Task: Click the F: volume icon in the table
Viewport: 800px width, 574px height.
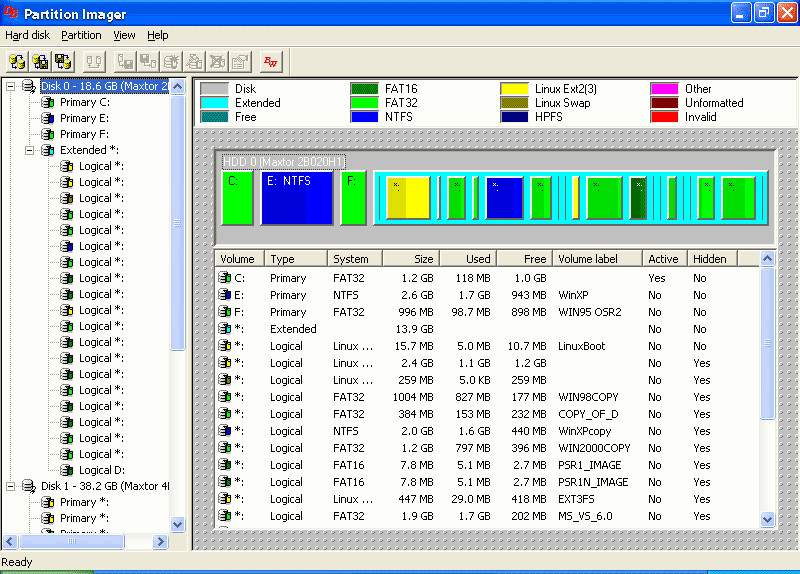Action: coord(224,311)
